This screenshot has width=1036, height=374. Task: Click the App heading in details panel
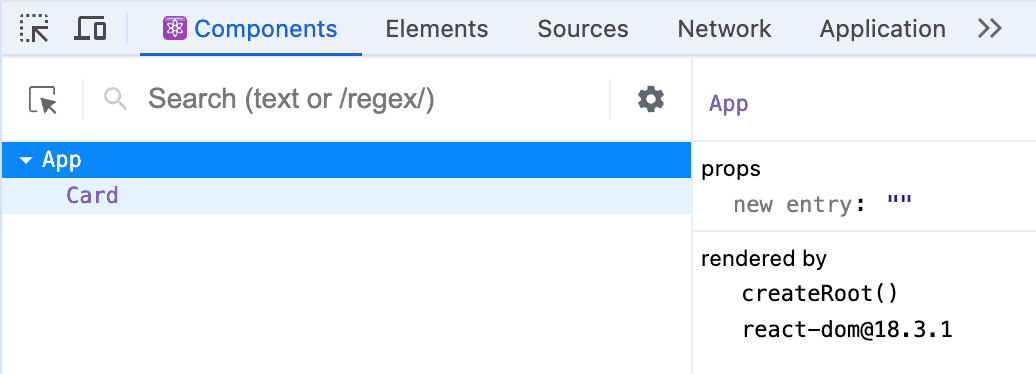[x=729, y=104]
